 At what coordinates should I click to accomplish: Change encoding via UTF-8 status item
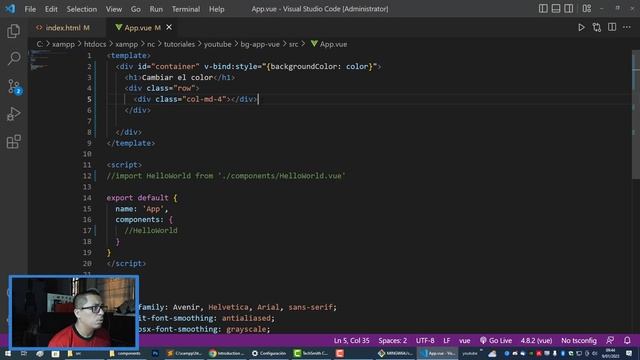(425, 340)
